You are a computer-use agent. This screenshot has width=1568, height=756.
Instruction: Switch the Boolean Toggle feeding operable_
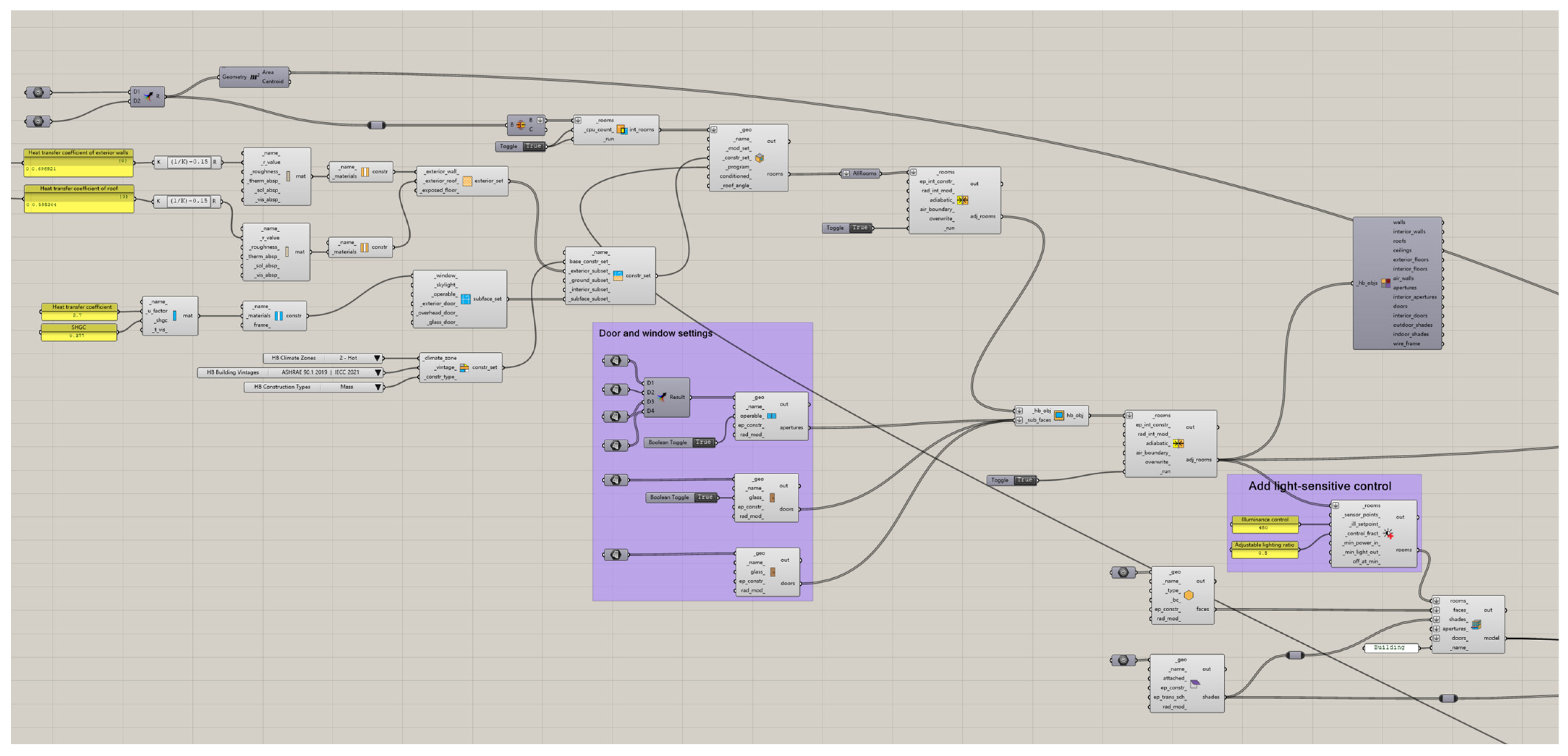[703, 442]
